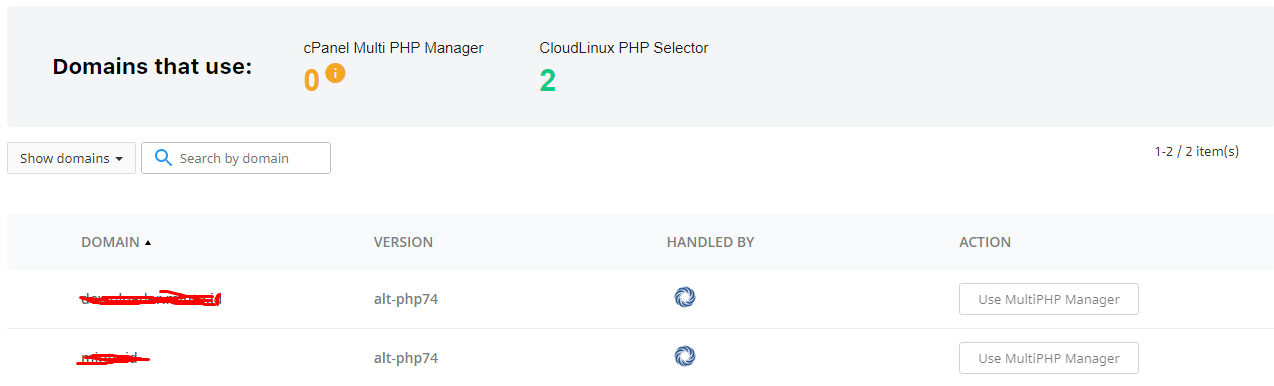Click the sort arrow next to DOMAIN
This screenshot has width=1274, height=386.
coord(148,243)
